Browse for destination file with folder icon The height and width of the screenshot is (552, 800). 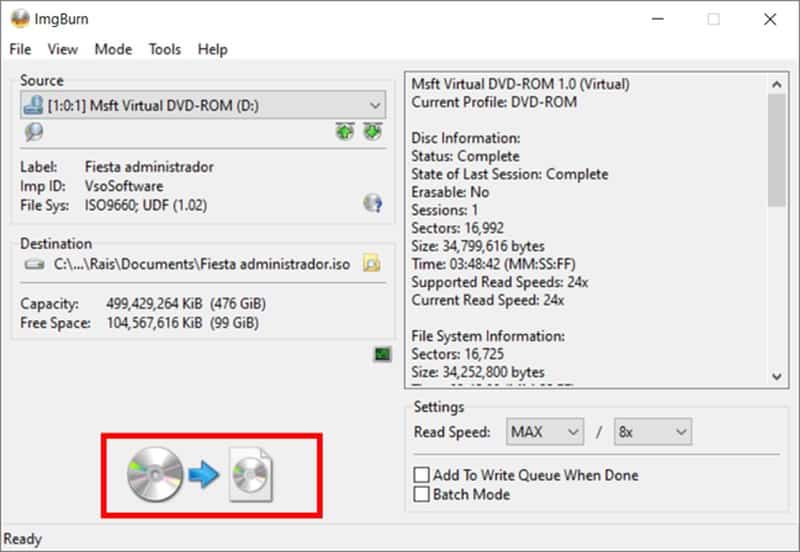372,264
